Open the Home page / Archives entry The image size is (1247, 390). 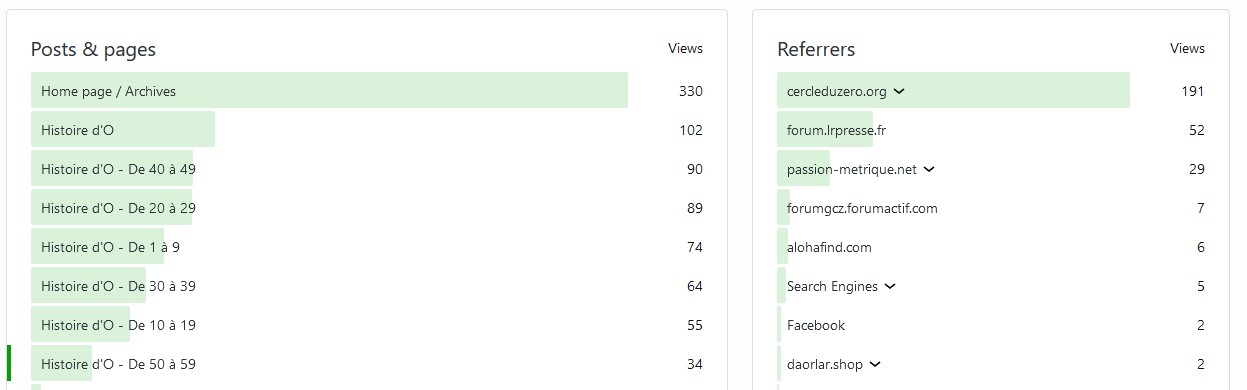point(108,91)
